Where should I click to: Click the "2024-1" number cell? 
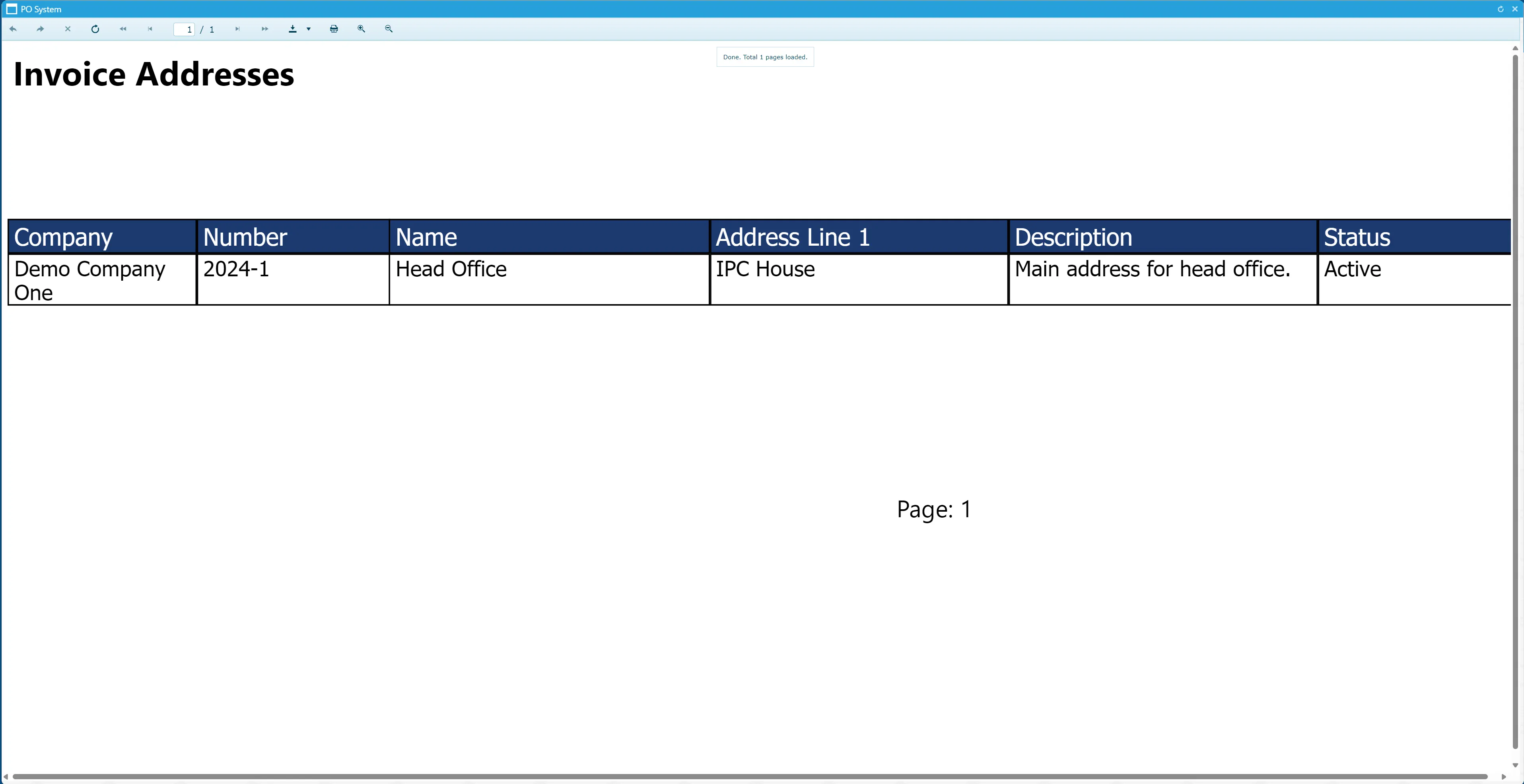(x=293, y=280)
